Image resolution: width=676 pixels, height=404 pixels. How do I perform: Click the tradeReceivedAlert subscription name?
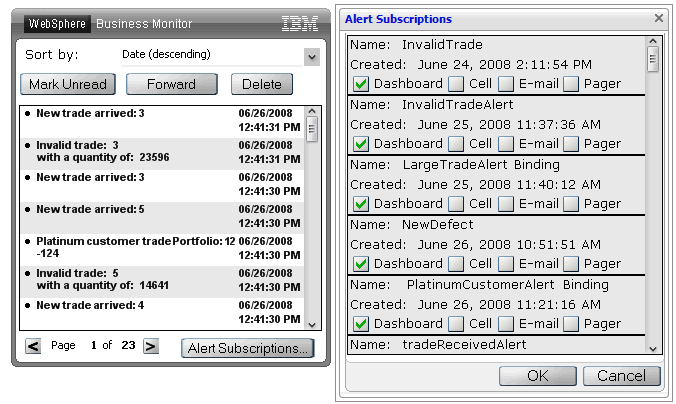pyautogui.click(x=464, y=344)
